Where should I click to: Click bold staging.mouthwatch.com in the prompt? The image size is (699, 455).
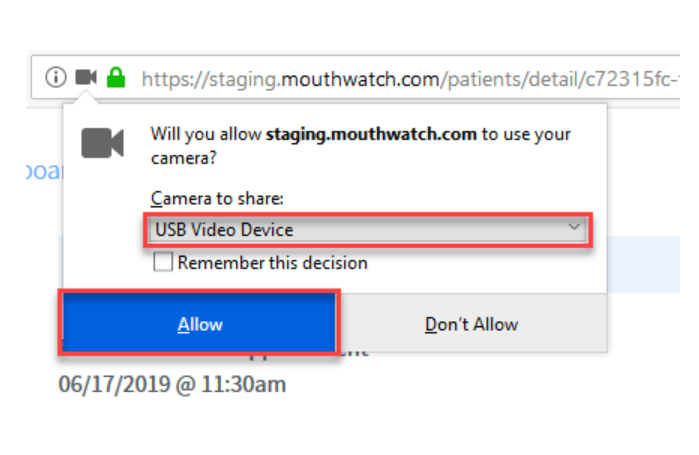(x=371, y=134)
